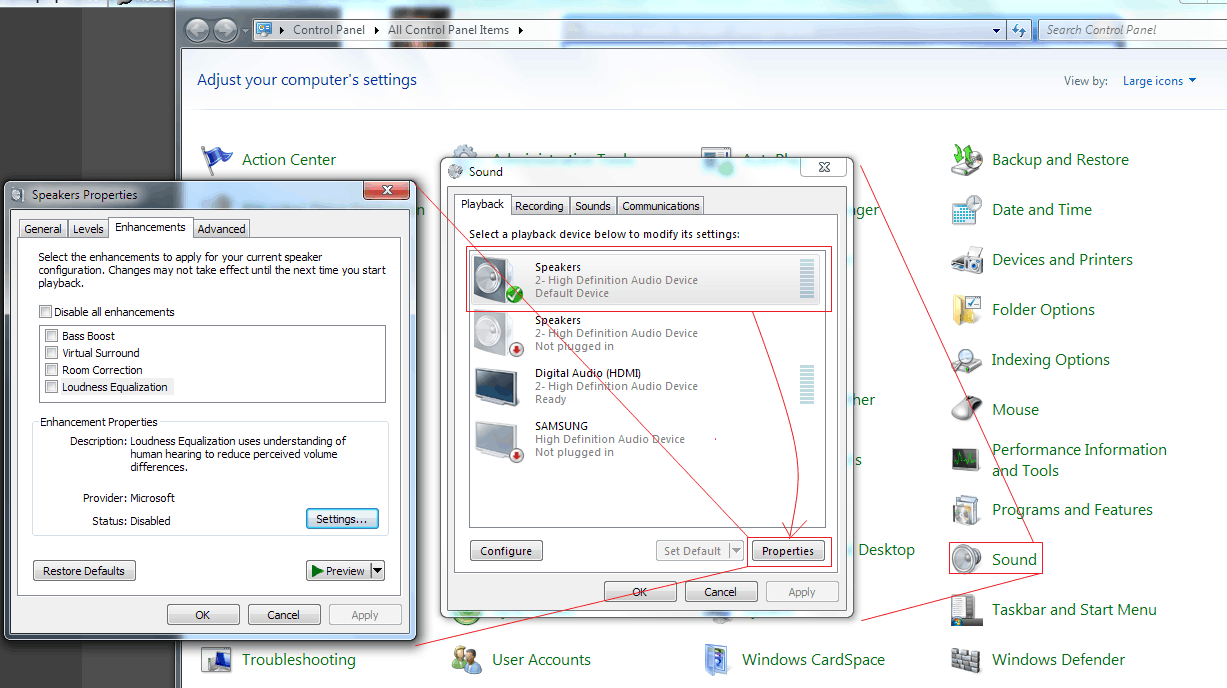Expand the Control Panel breadcrumb arrow
This screenshot has height=688, width=1227.
(x=378, y=30)
